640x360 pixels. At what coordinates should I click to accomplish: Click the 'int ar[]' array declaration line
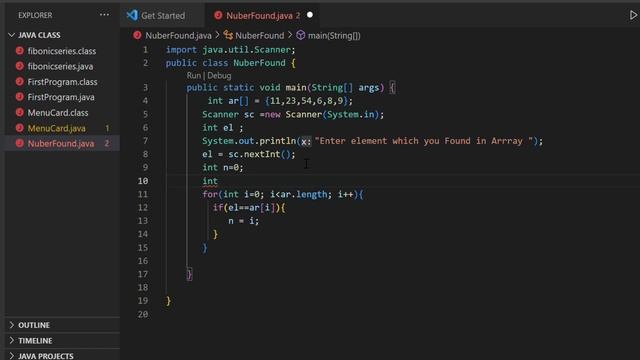280,101
